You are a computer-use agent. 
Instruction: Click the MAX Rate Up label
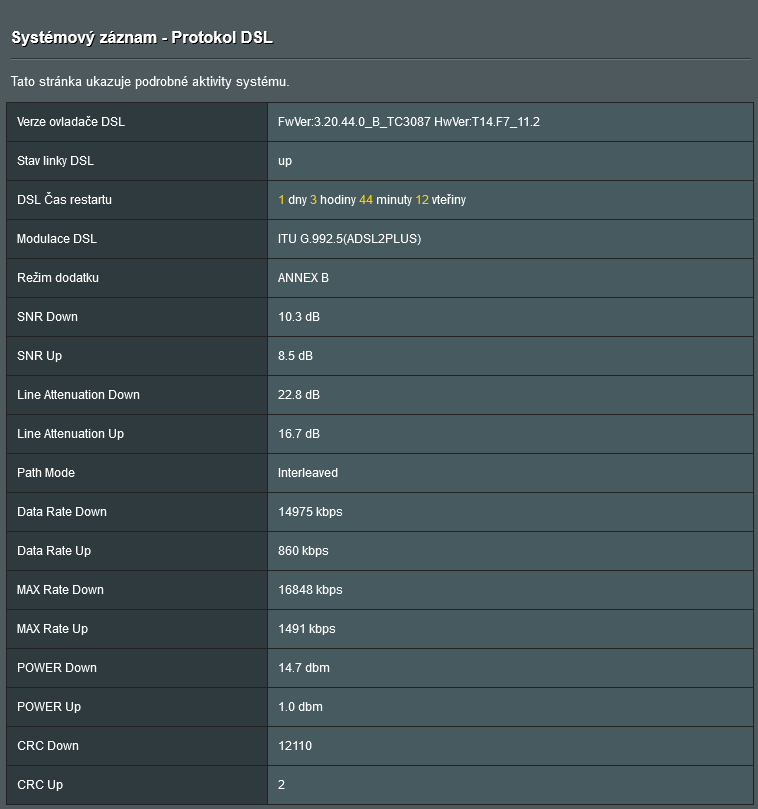pos(52,629)
